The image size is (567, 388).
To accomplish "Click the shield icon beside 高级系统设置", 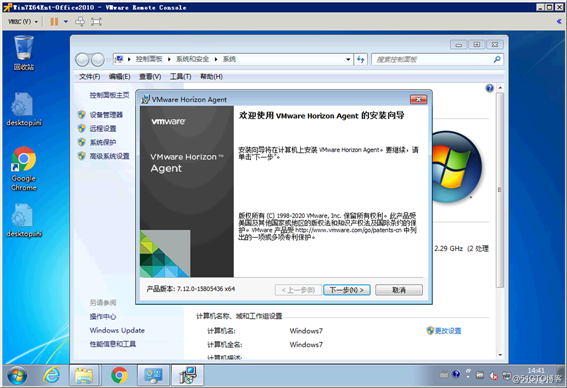I will pyautogui.click(x=82, y=156).
